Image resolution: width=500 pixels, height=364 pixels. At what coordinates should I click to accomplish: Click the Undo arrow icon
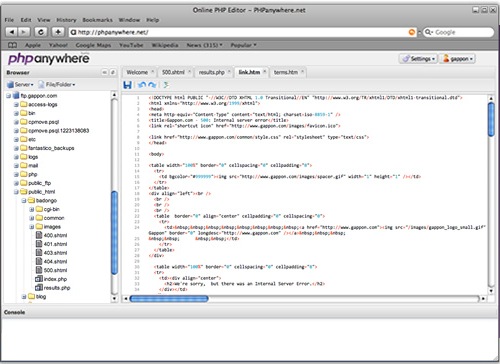pyautogui.click(x=142, y=85)
